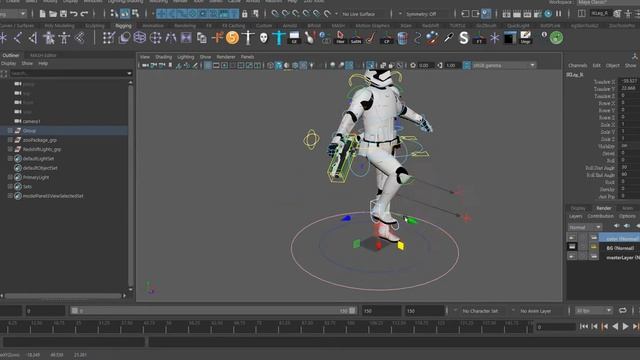The width and height of the screenshot is (640, 360).
Task: Click the Redo arrow icon
Action: 84,14
